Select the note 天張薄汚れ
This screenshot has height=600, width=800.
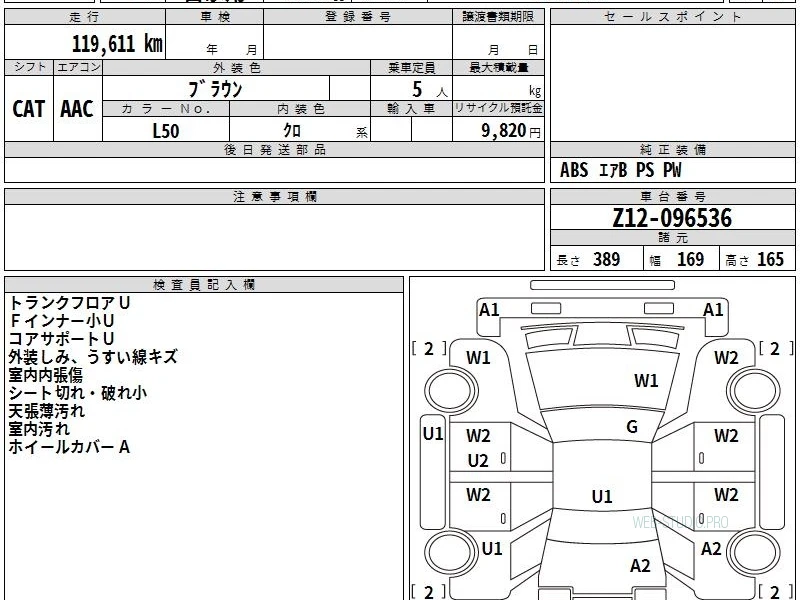click(x=46, y=411)
